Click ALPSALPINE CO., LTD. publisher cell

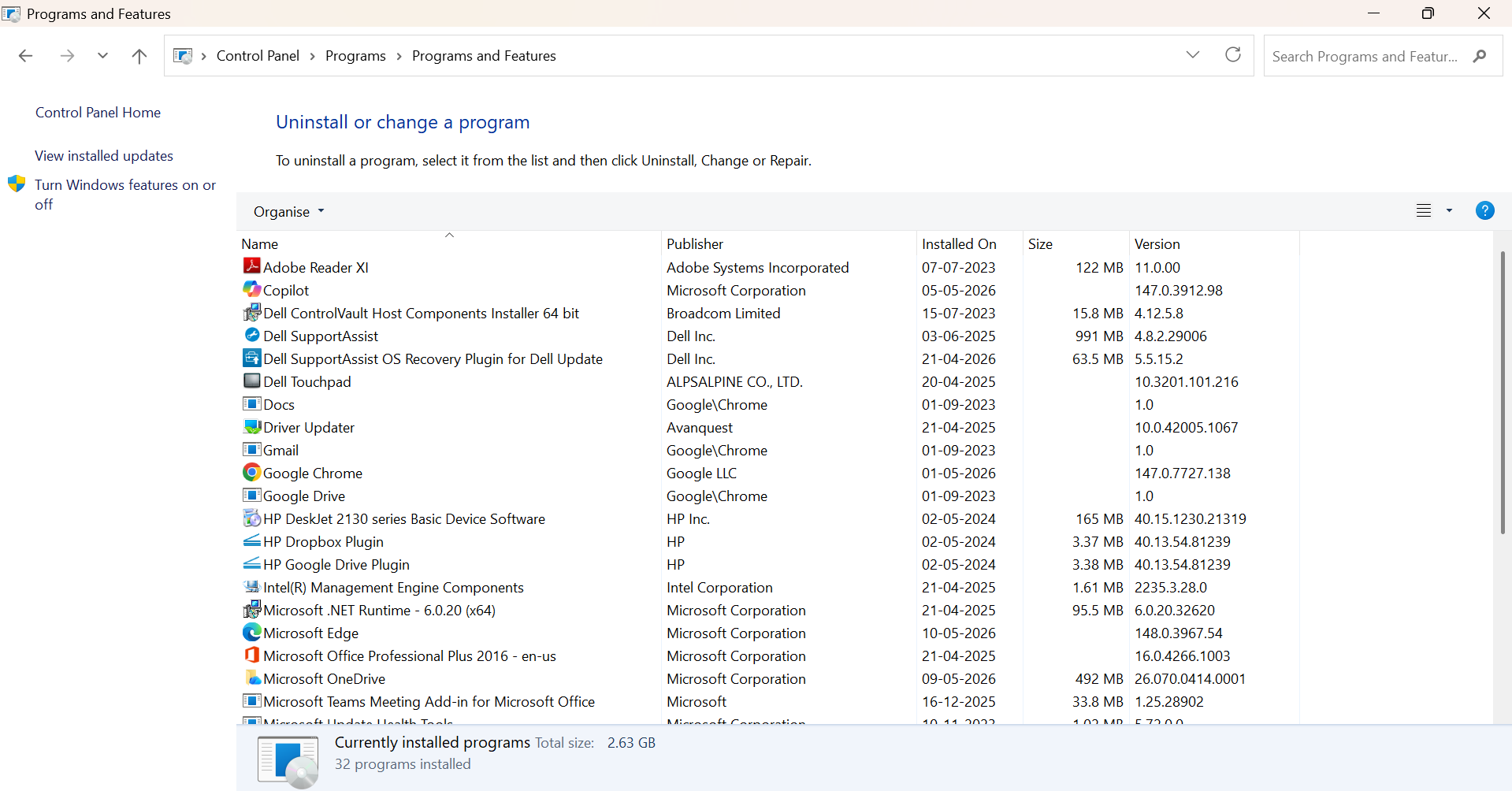pyautogui.click(x=734, y=382)
